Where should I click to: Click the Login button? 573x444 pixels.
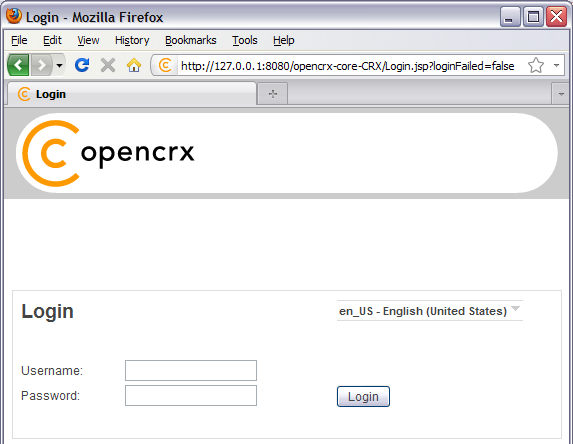[x=363, y=396]
